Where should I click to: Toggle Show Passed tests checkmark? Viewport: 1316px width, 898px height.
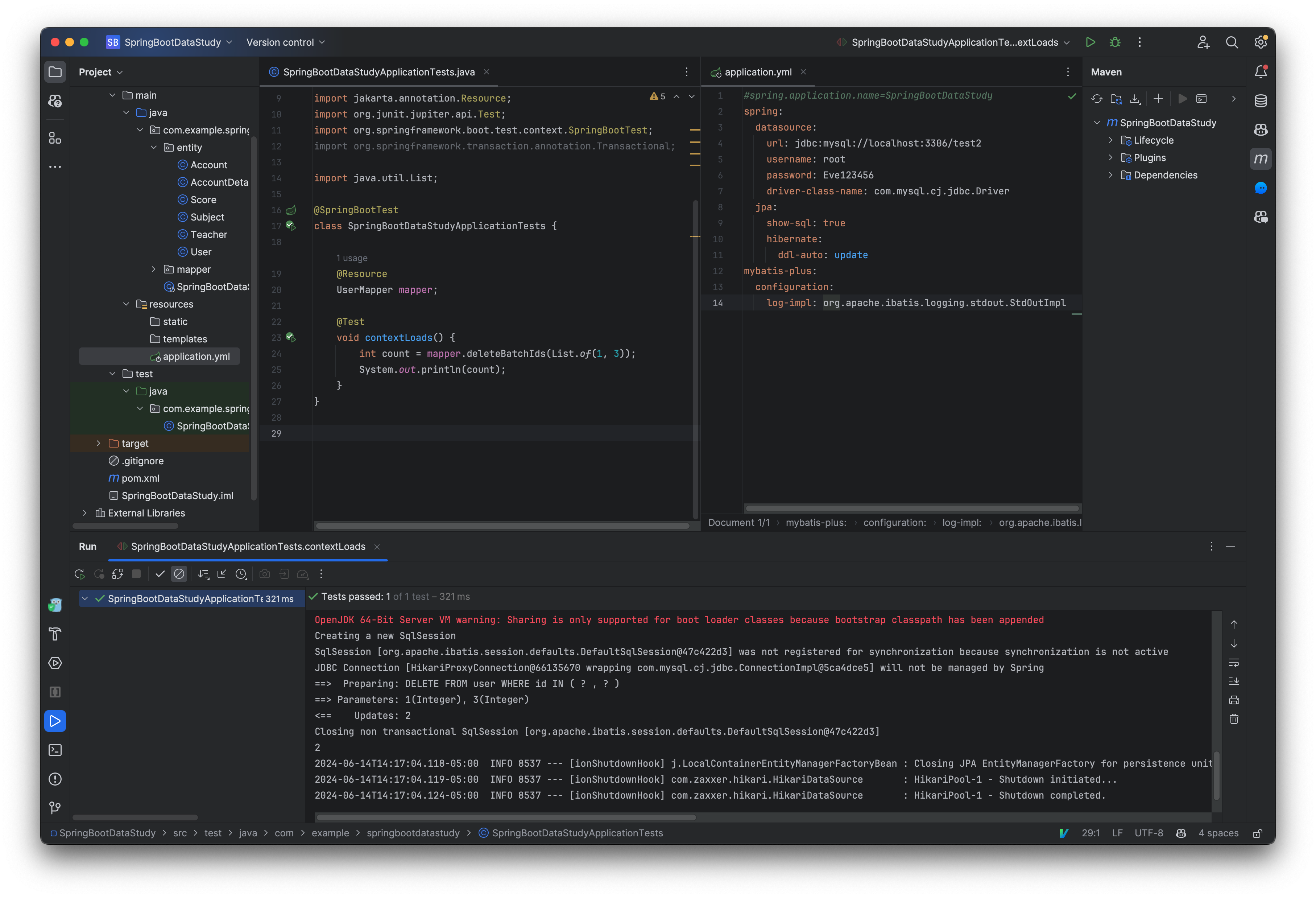click(x=160, y=573)
